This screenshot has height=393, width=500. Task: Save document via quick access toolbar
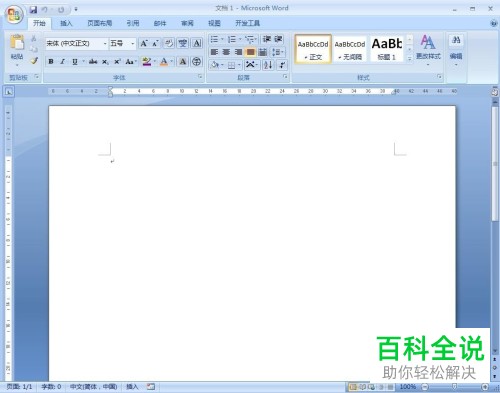[x=33, y=10]
